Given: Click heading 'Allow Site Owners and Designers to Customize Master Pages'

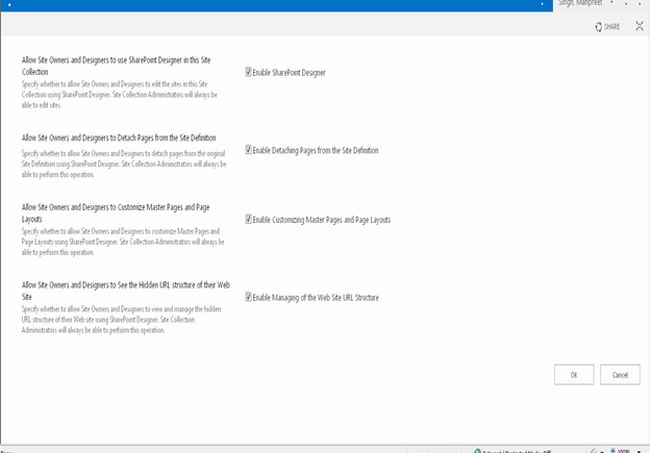Looking at the screenshot, I should coord(116,213).
